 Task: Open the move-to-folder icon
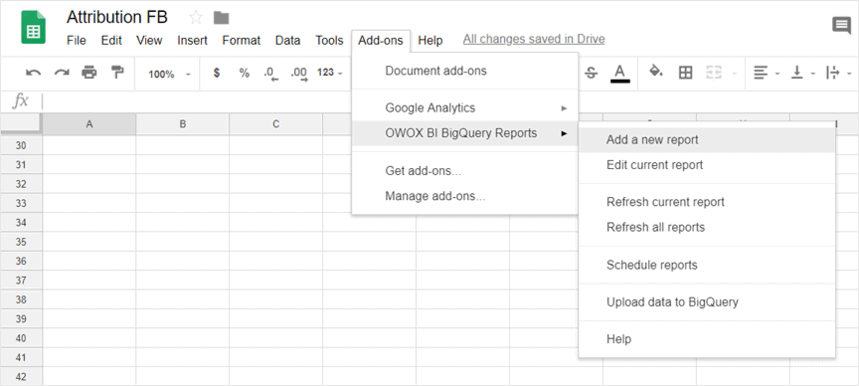click(221, 18)
